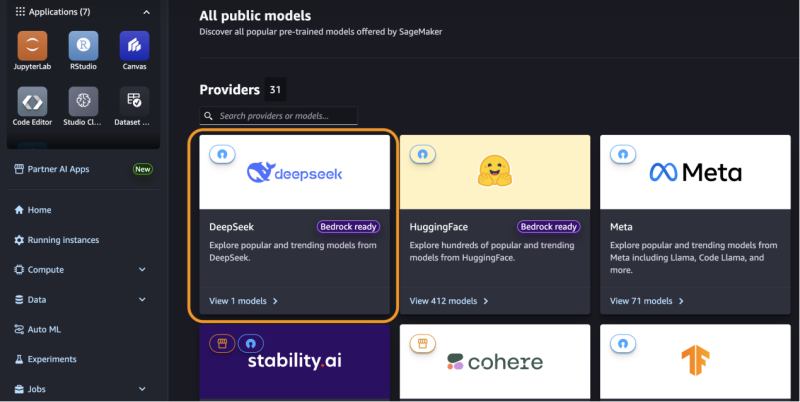800x402 pixels.
Task: Open the Canvas application
Action: [x=133, y=47]
